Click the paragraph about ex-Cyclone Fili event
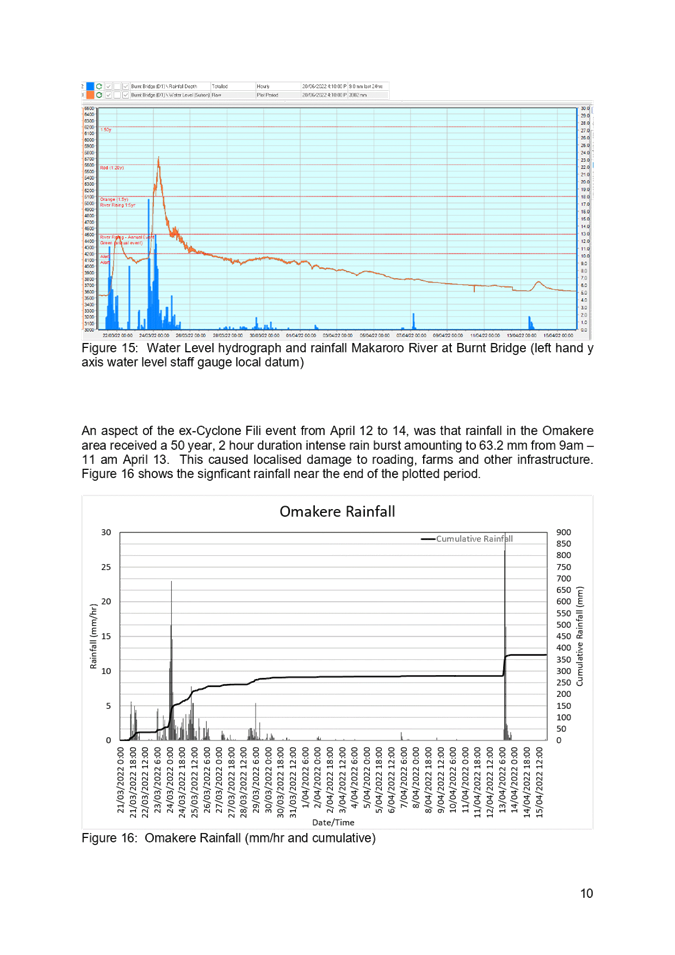 point(338,453)
